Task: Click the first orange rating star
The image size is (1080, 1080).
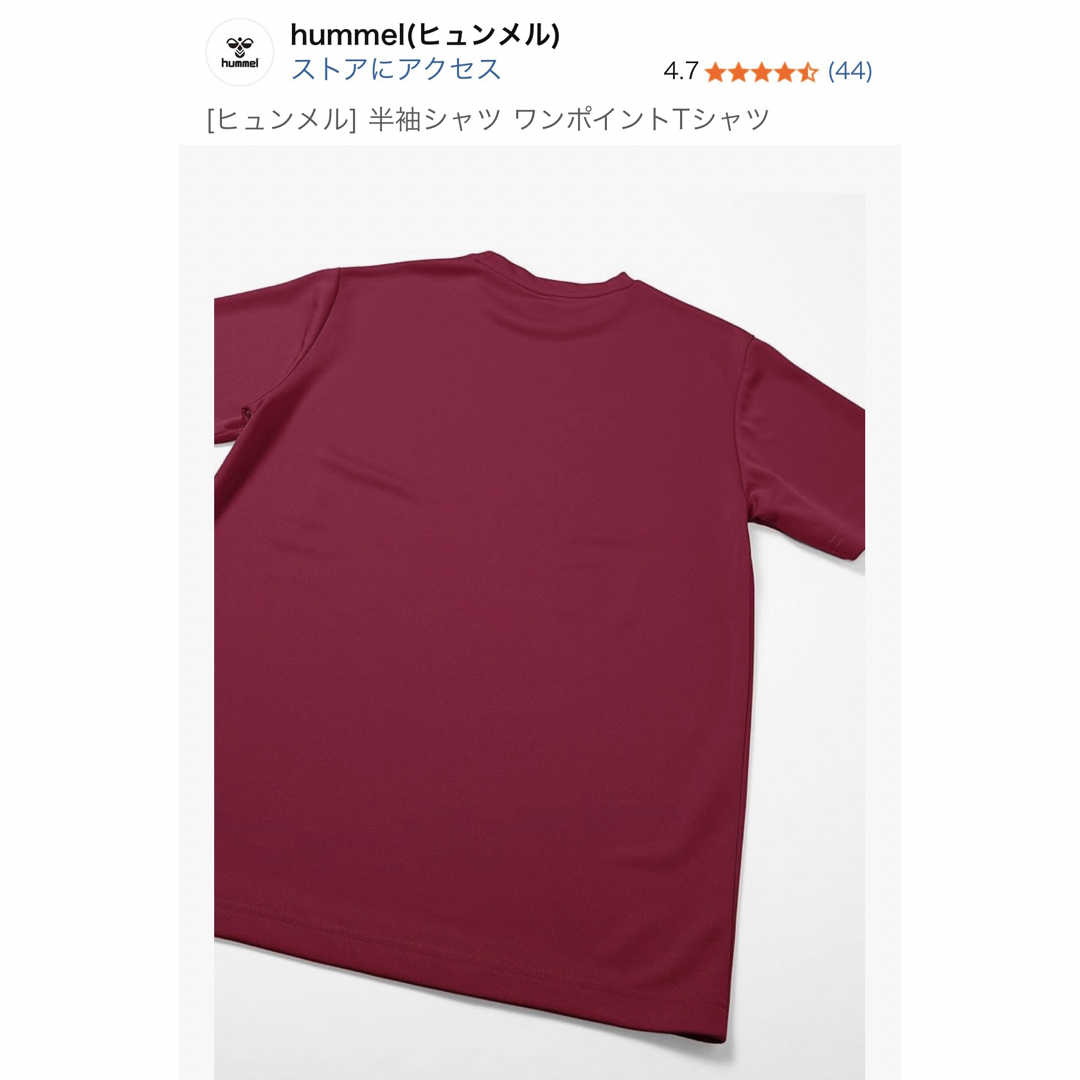Action: pyautogui.click(x=716, y=72)
